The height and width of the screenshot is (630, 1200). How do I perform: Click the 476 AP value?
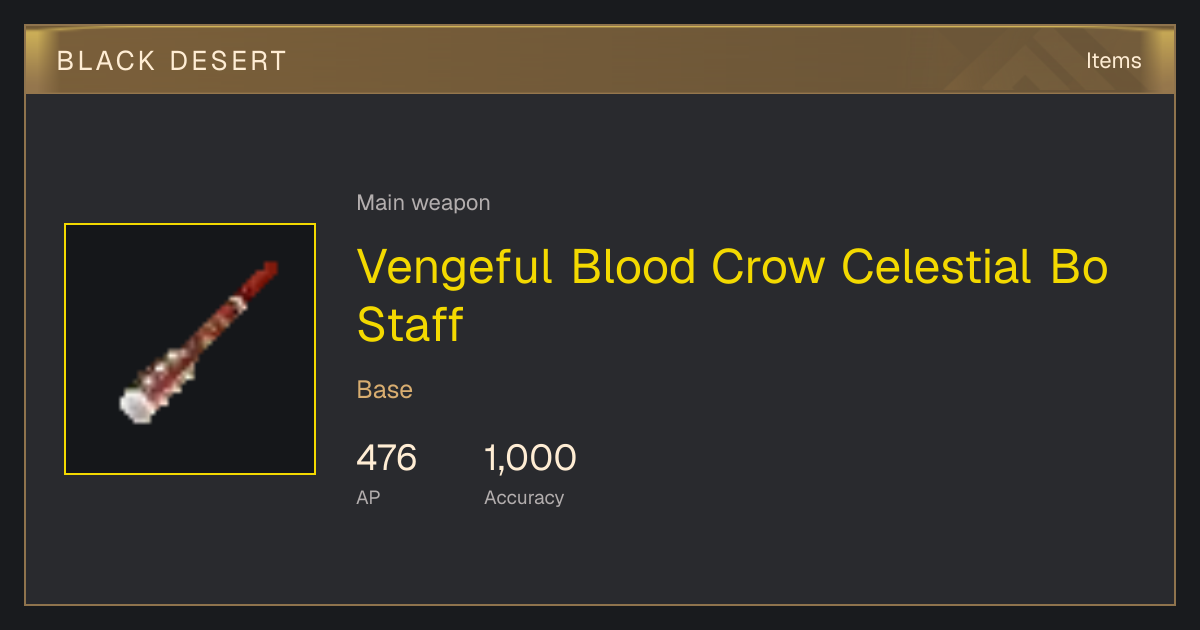click(386, 458)
